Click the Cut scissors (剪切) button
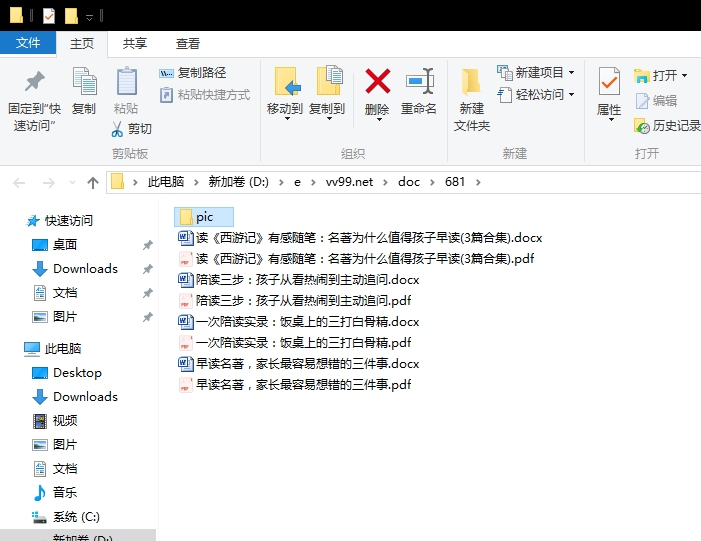Image resolution: width=701 pixels, height=541 pixels. click(131, 129)
